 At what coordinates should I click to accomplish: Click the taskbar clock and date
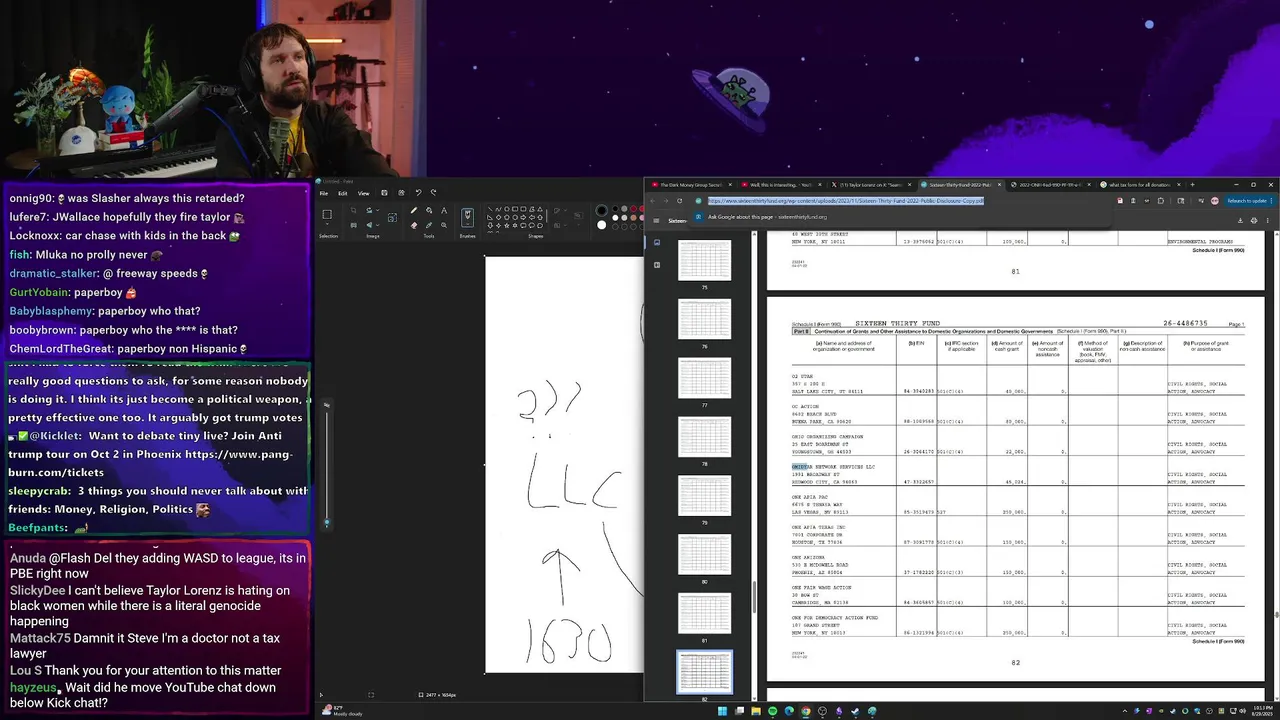(1263, 711)
